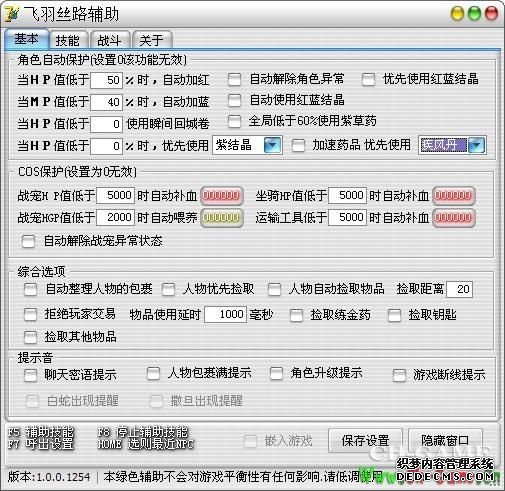Click the HP 自动加红 percentage field

point(106,80)
